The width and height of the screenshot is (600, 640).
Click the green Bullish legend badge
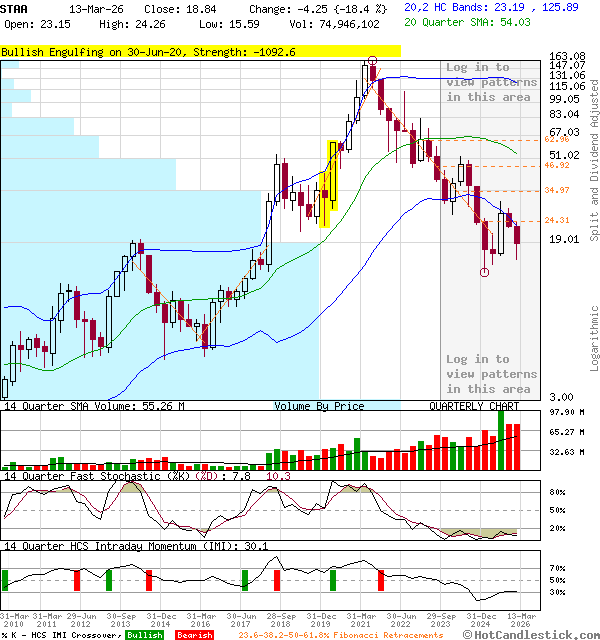click(x=144, y=635)
